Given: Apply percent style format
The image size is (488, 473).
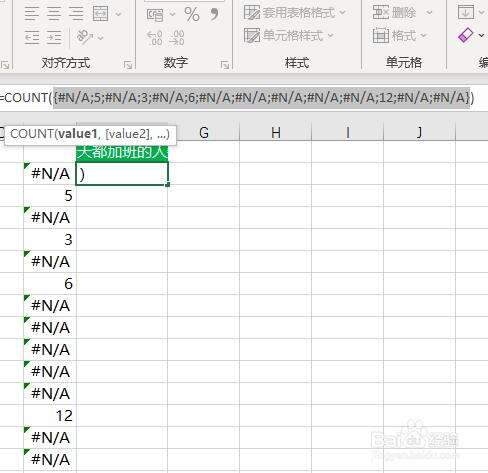Looking at the screenshot, I should 192,14.
